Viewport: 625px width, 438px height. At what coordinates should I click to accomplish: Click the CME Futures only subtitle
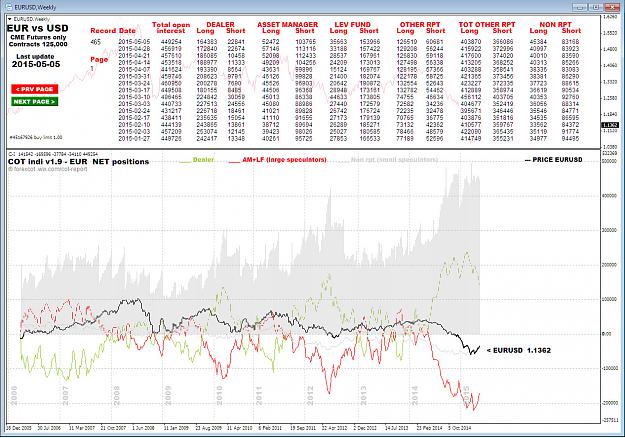pyautogui.click(x=38, y=37)
